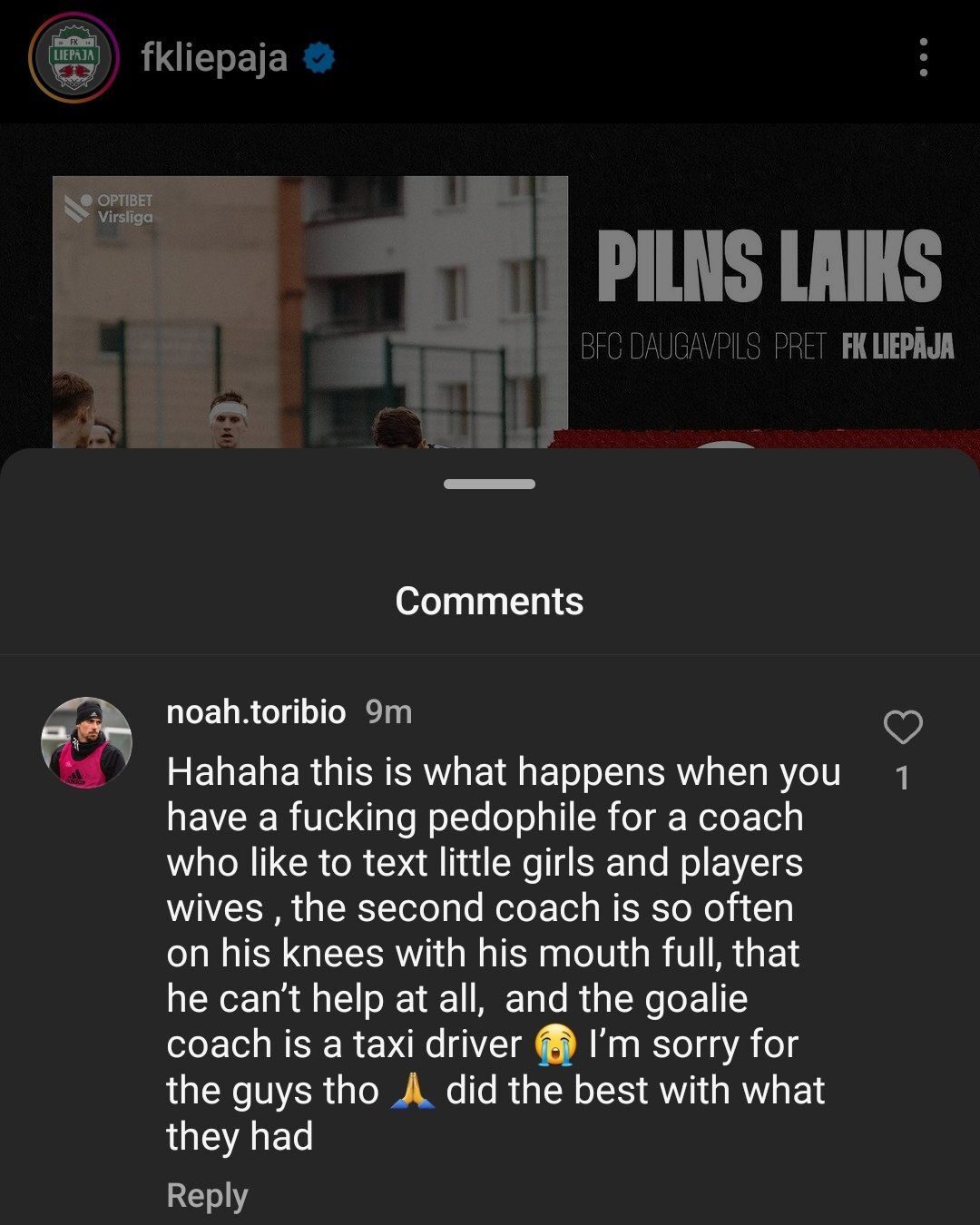The image size is (980, 1225).
Task: View likes count on the comment
Action: [902, 778]
